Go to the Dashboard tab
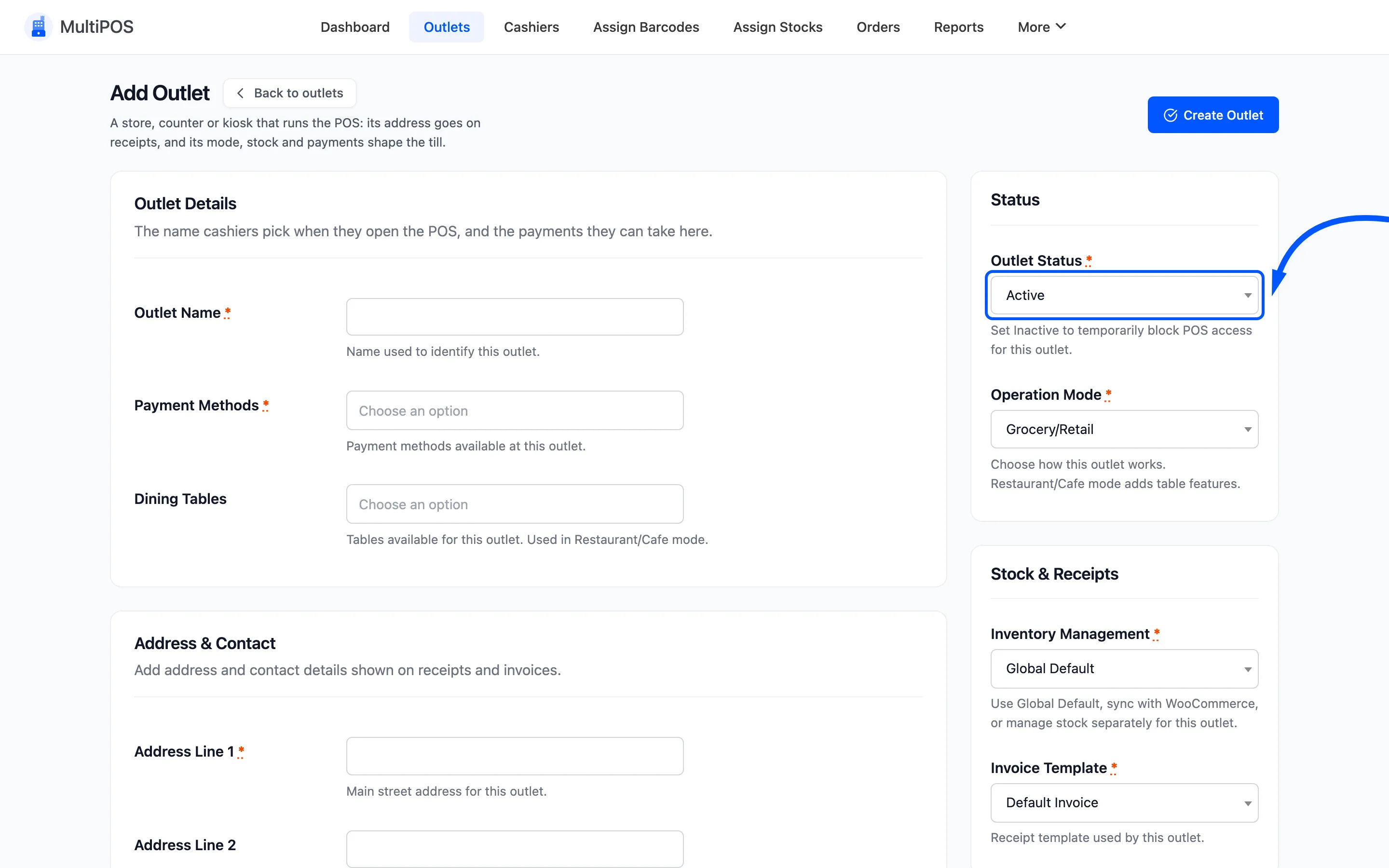The image size is (1389, 868). (x=354, y=27)
